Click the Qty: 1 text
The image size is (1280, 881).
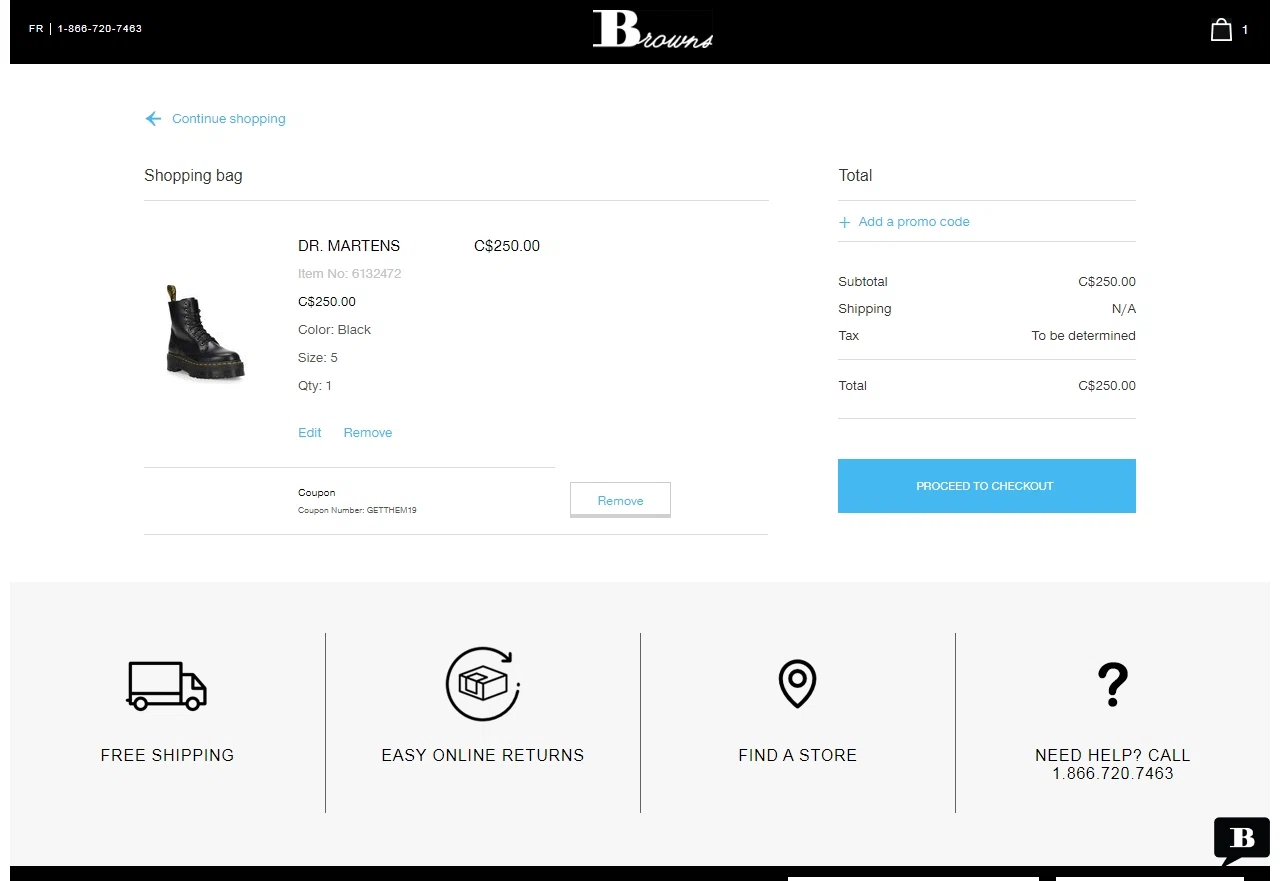(x=315, y=386)
